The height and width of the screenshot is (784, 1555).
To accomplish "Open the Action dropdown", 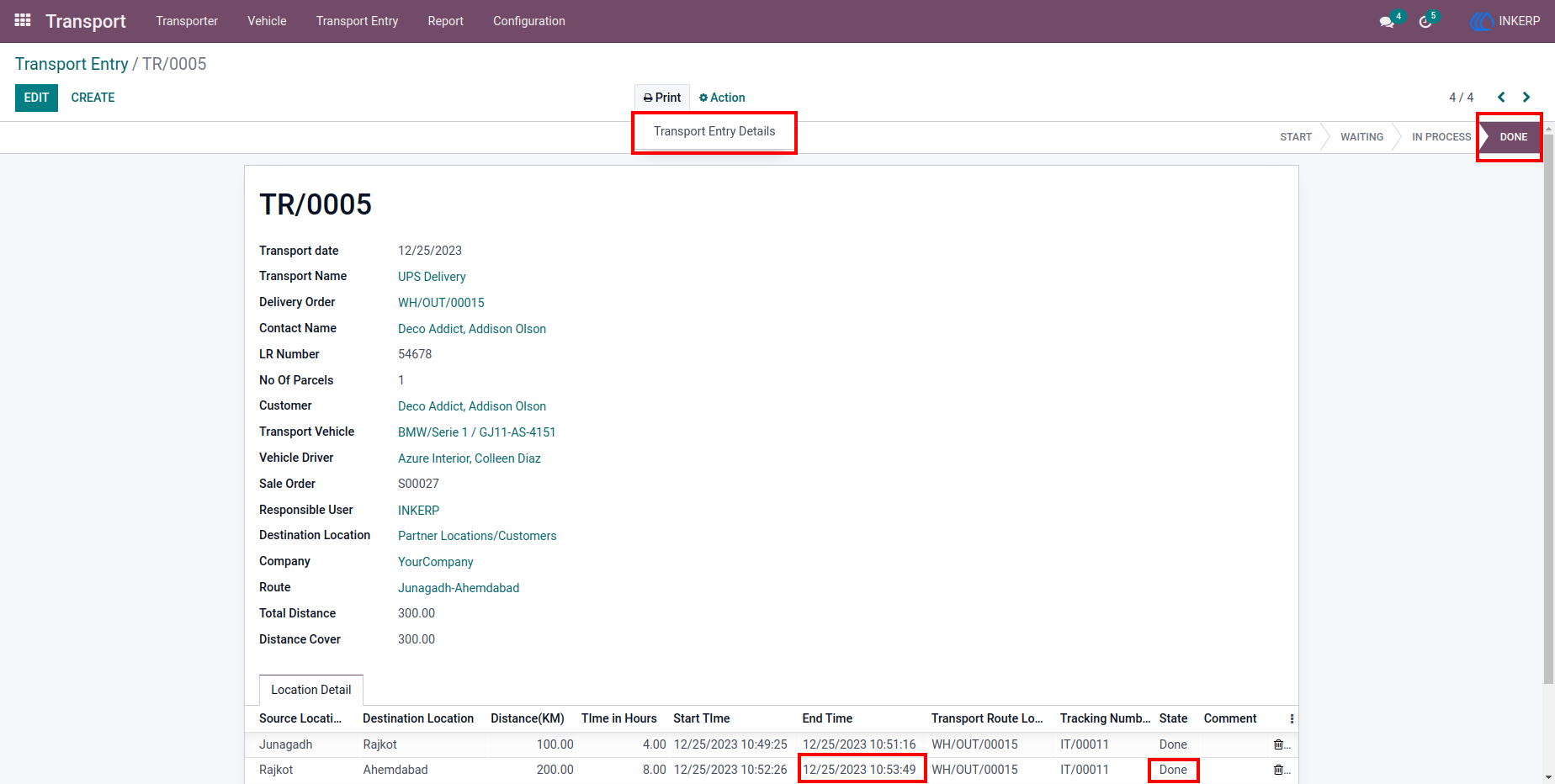I will (x=722, y=98).
